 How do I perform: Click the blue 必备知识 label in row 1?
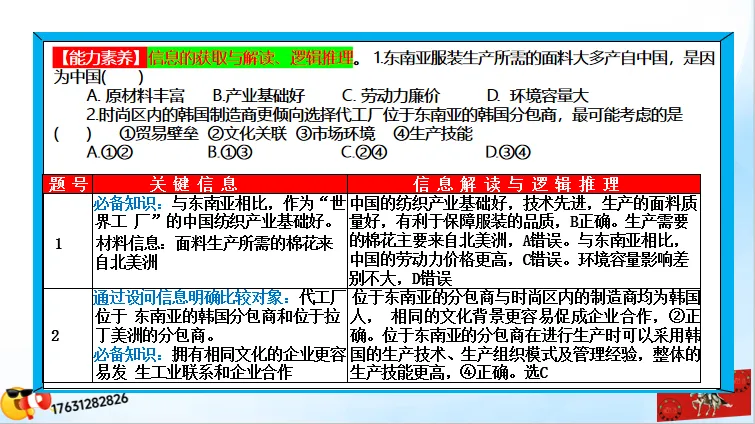[x=128, y=204]
